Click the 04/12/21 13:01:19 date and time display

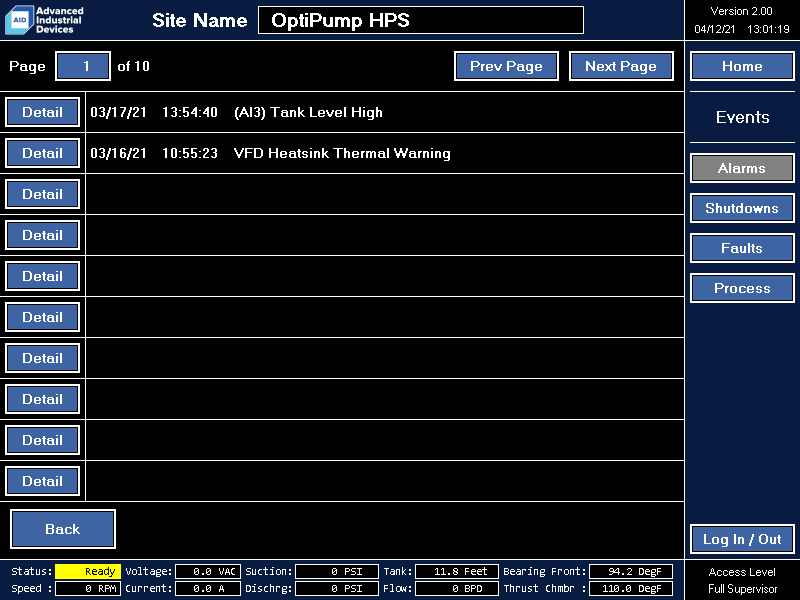click(x=742, y=29)
